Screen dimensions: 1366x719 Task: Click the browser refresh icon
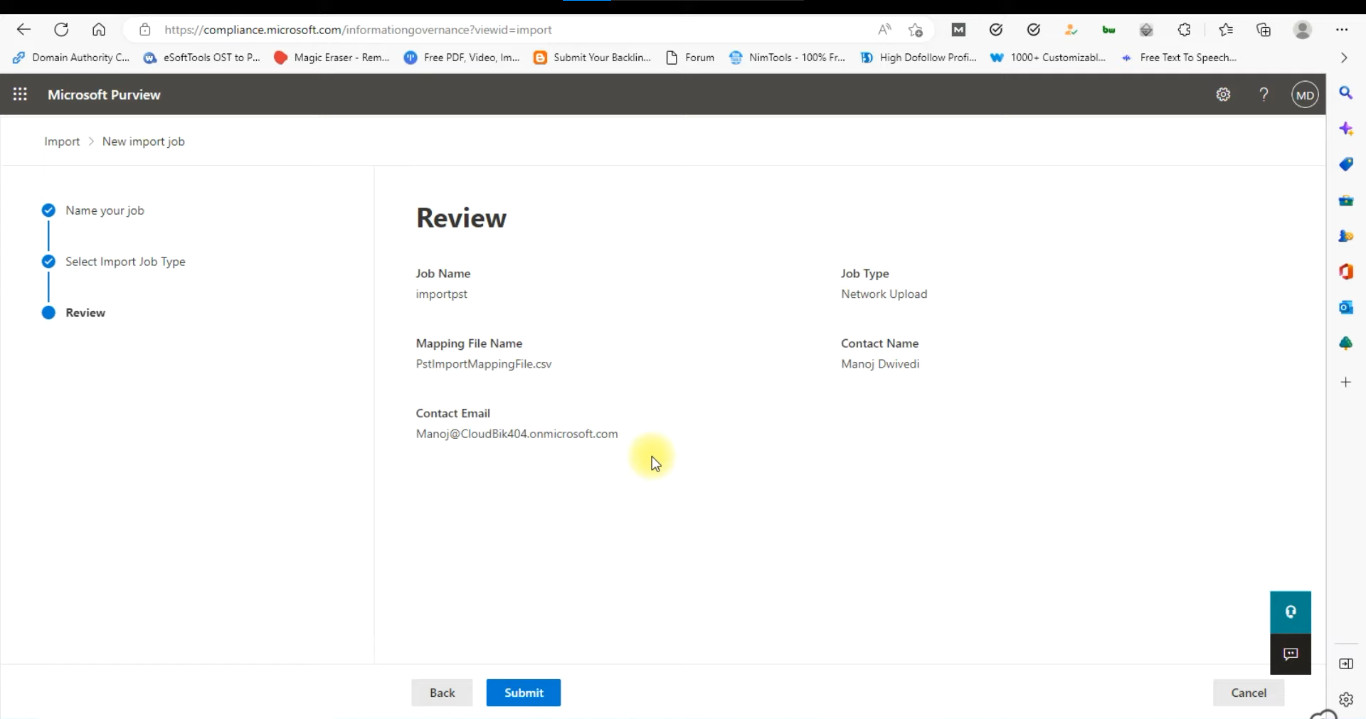(x=61, y=30)
